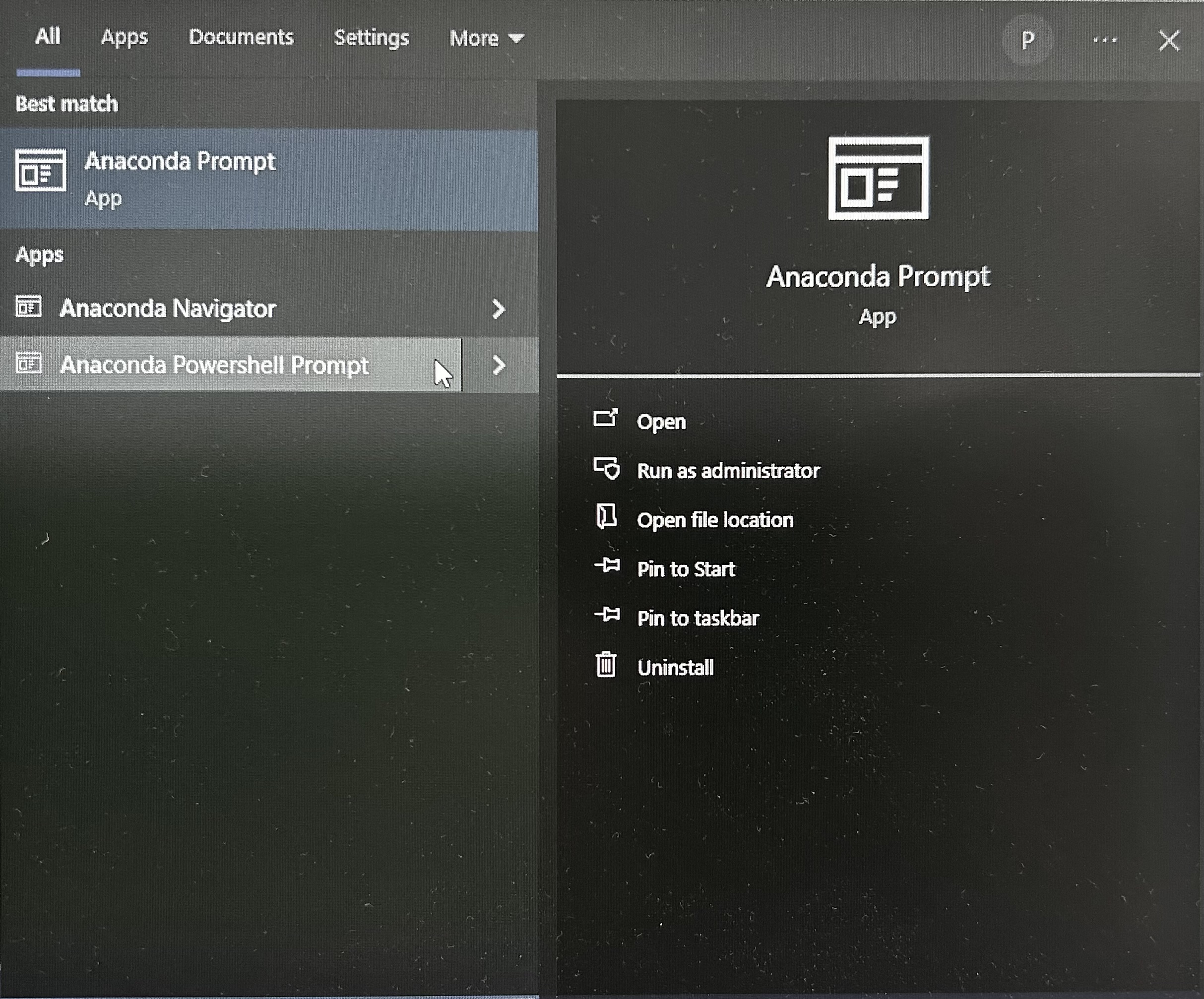
Task: Close the search panel with X
Action: (x=1169, y=41)
